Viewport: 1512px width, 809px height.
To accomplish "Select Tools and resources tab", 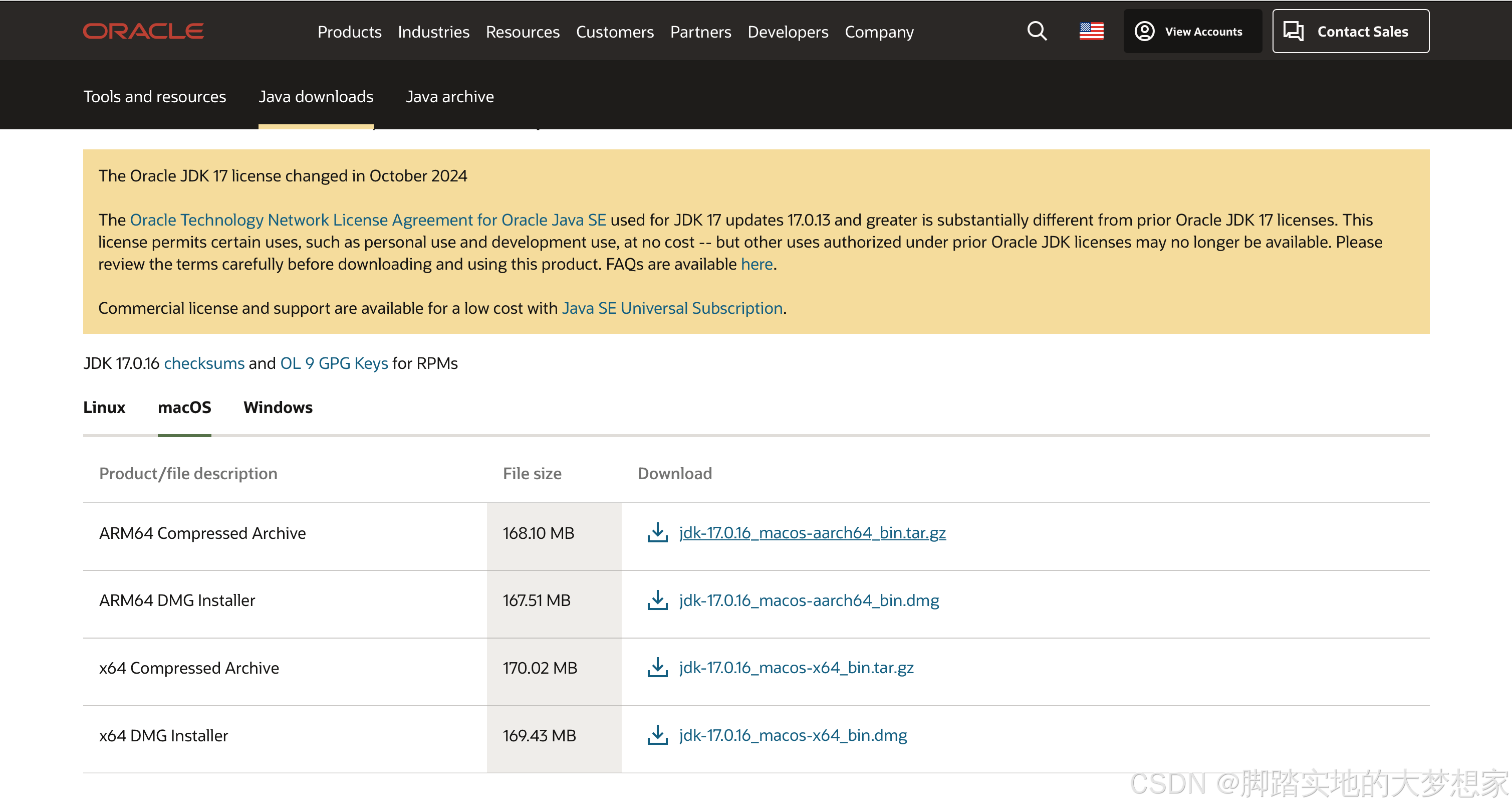I will (x=154, y=96).
